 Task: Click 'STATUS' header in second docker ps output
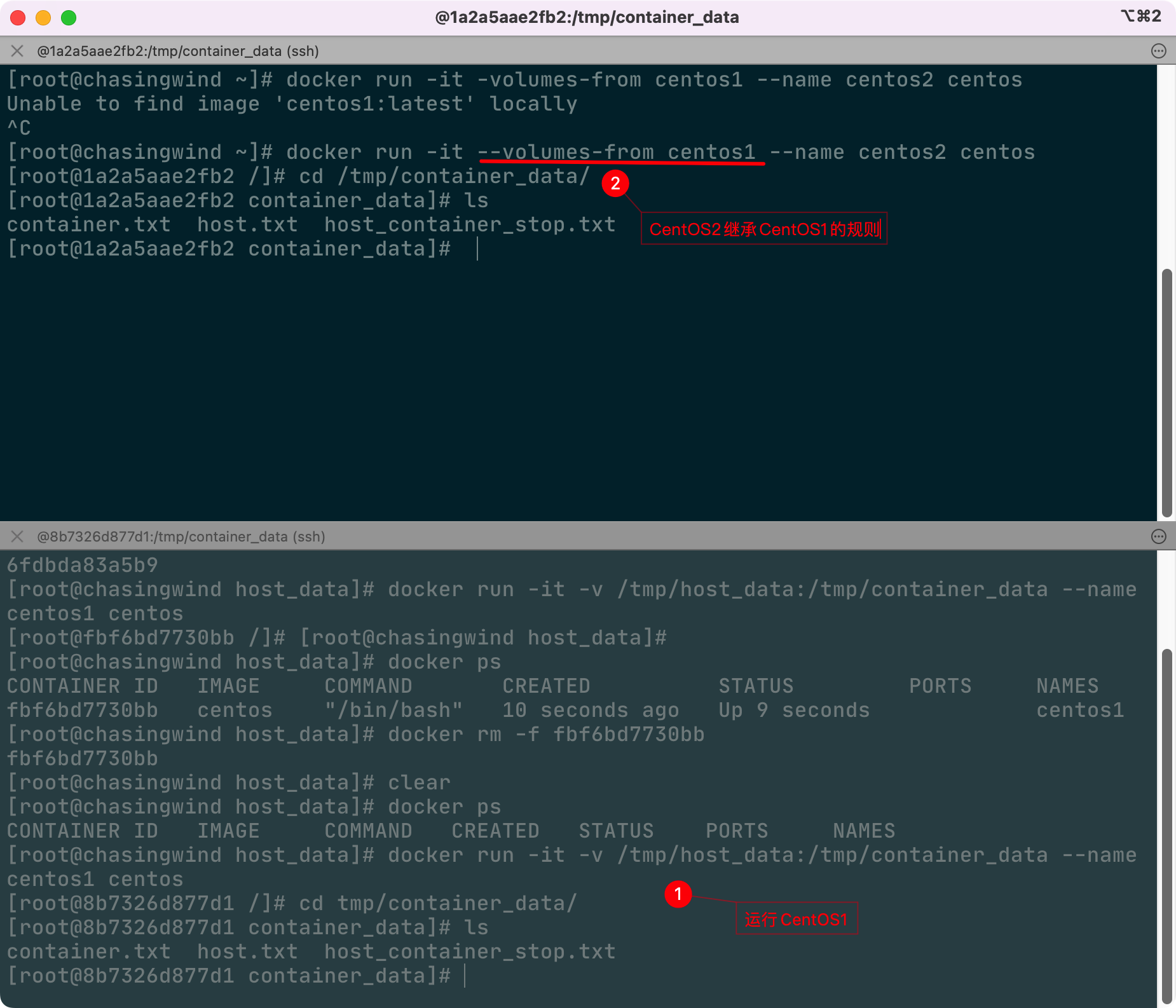(x=617, y=831)
